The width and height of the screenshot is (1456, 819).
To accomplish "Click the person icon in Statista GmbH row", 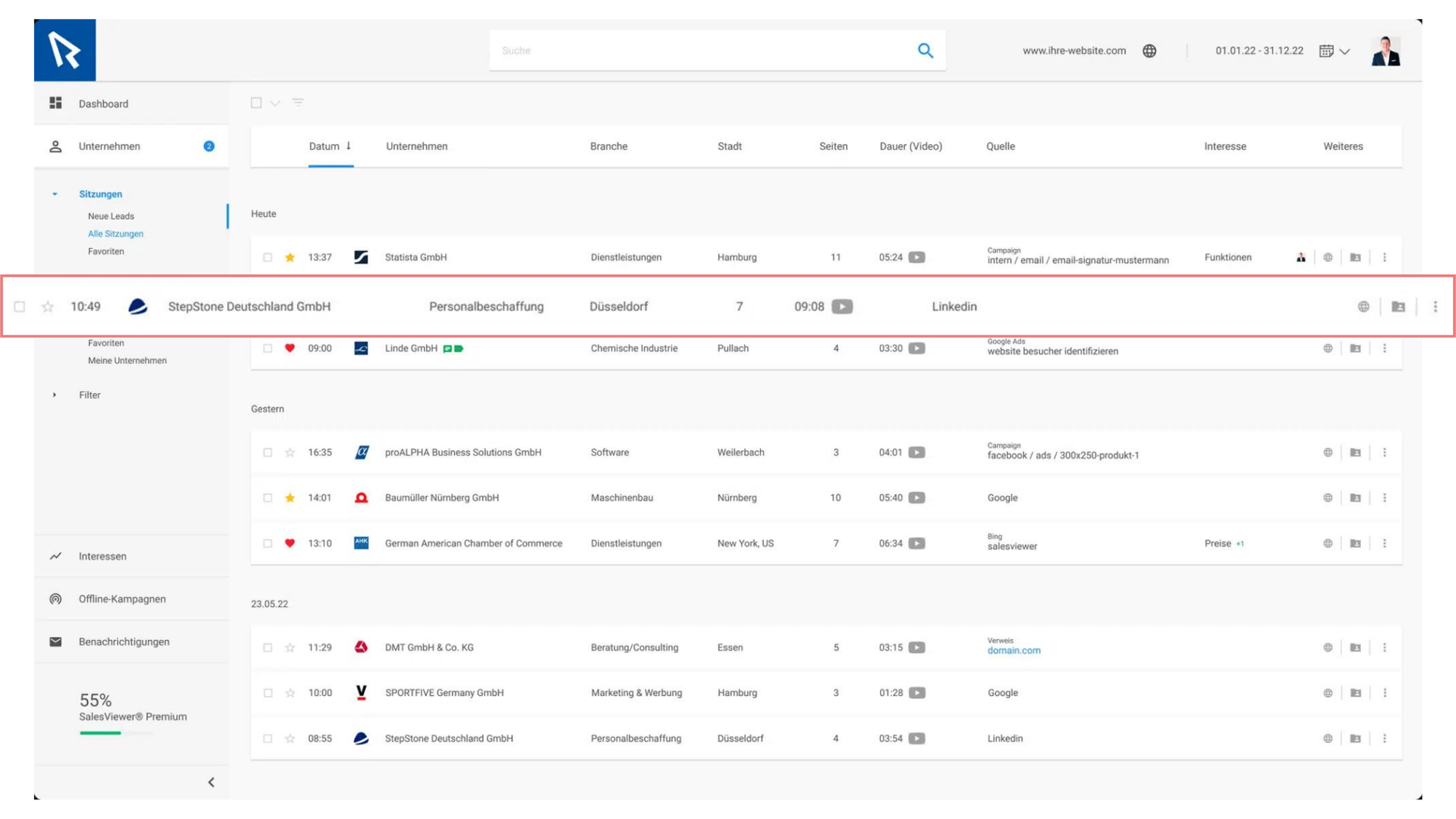I will 1301,257.
